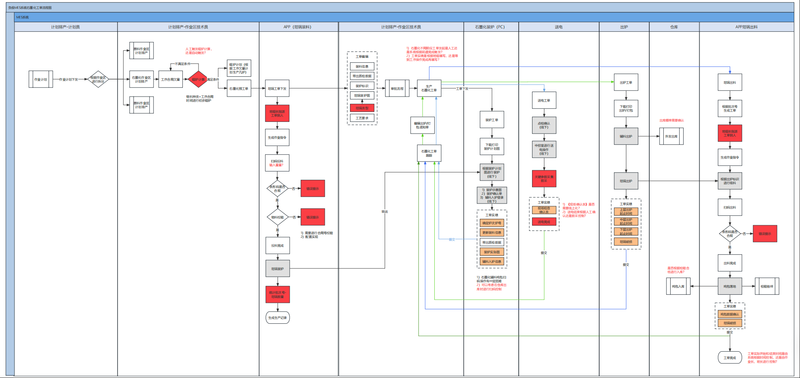
Task: Click the 出炉 swimlane header
Action: [x=624, y=27]
